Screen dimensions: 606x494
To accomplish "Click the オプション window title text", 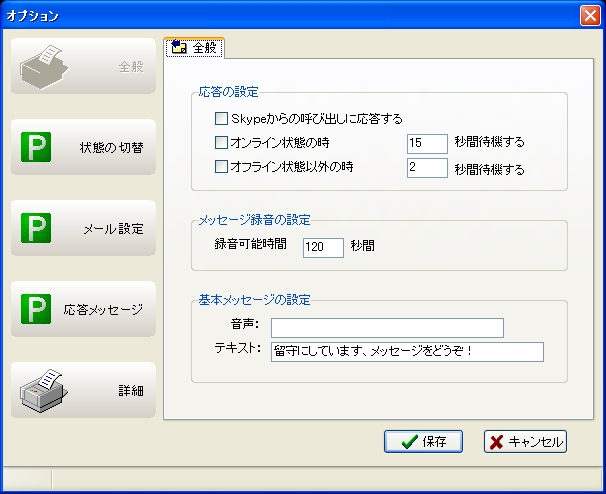I will pyautogui.click(x=32, y=16).
